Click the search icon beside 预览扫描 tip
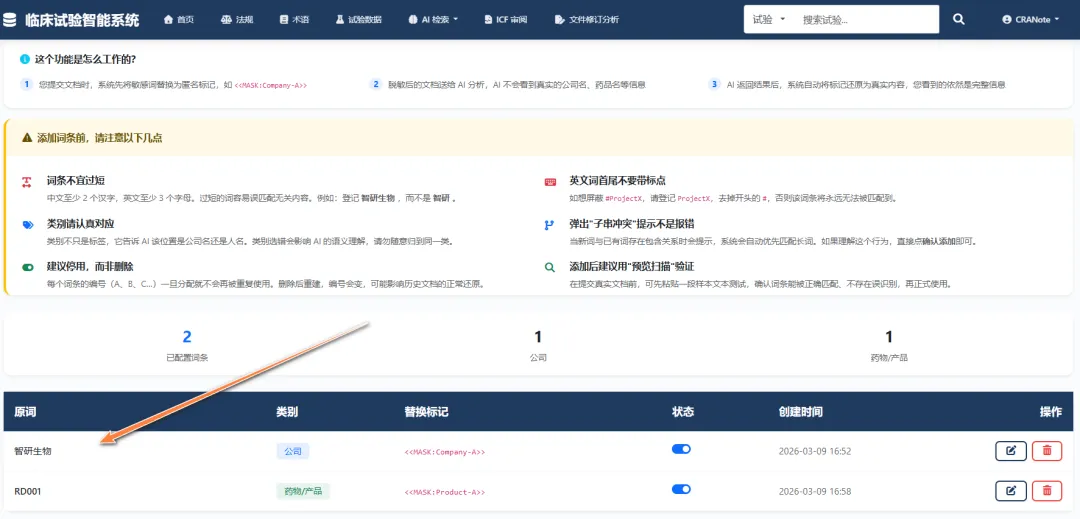The image size is (1080, 519). (550, 267)
